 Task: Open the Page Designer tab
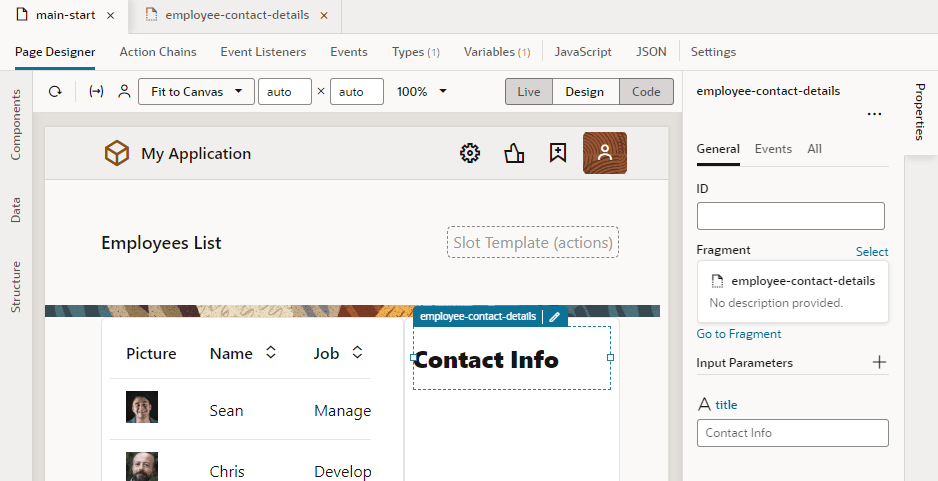tap(55, 52)
